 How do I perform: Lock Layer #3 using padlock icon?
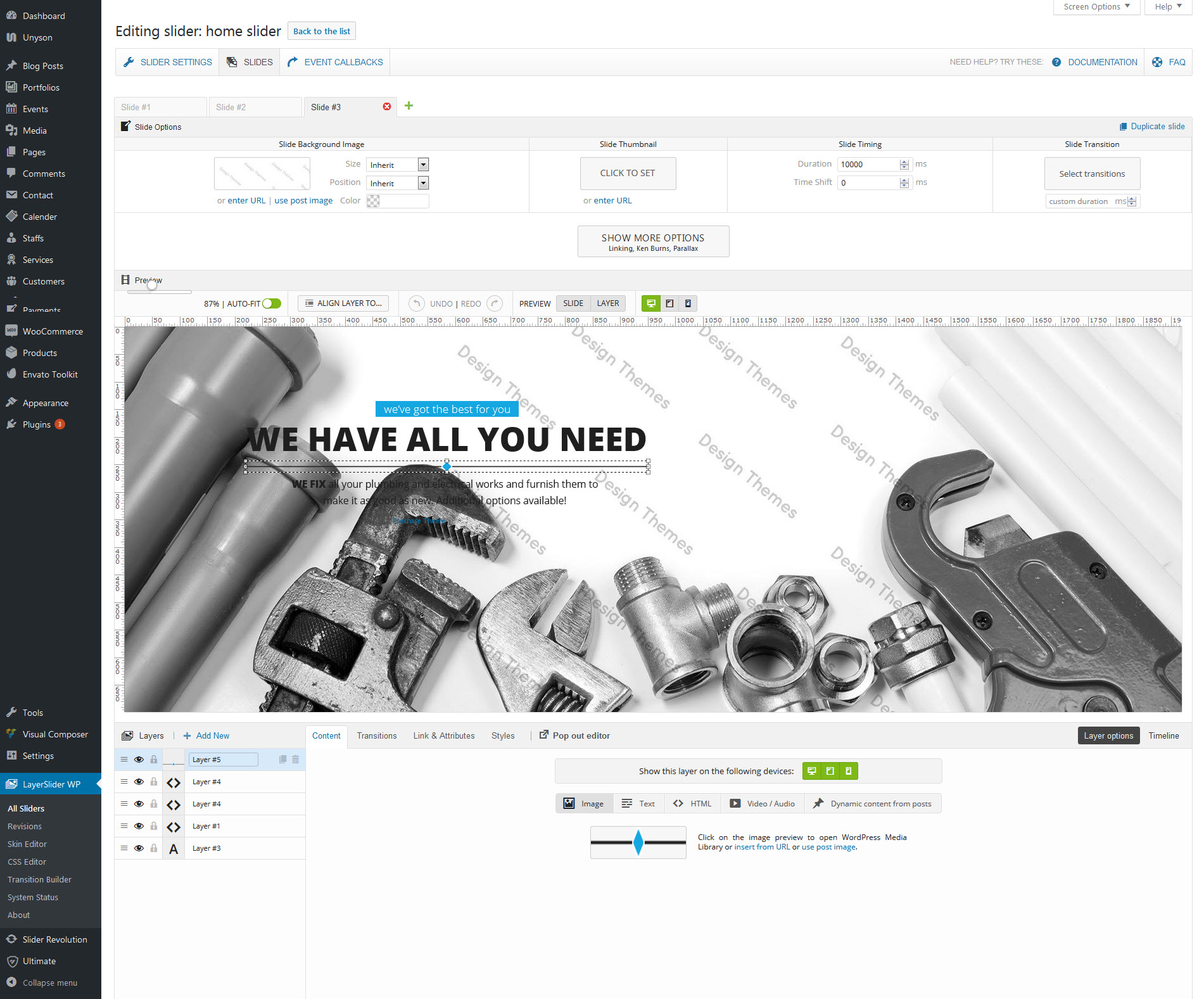(153, 848)
